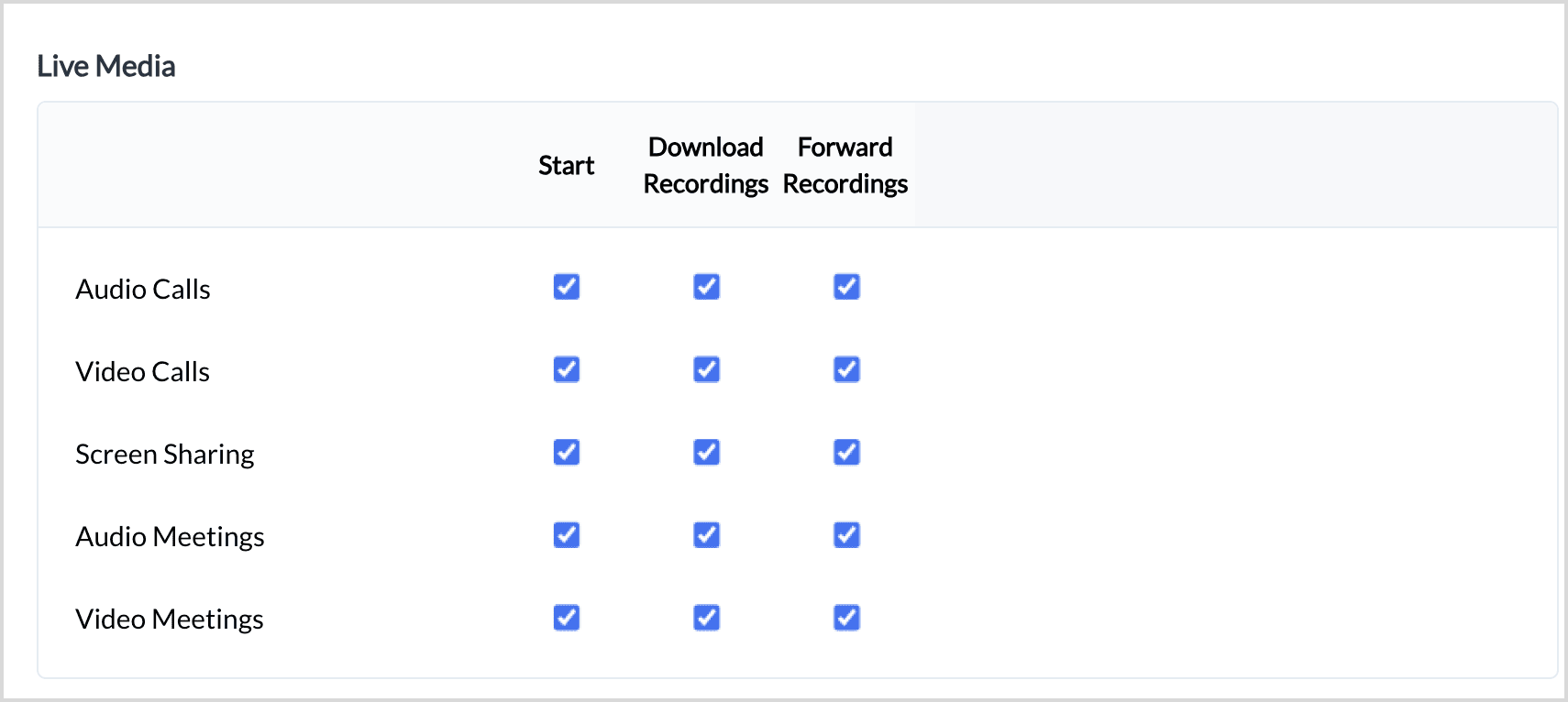1568x702 pixels.
Task: Click the Screen Sharing row label
Action: tap(165, 455)
